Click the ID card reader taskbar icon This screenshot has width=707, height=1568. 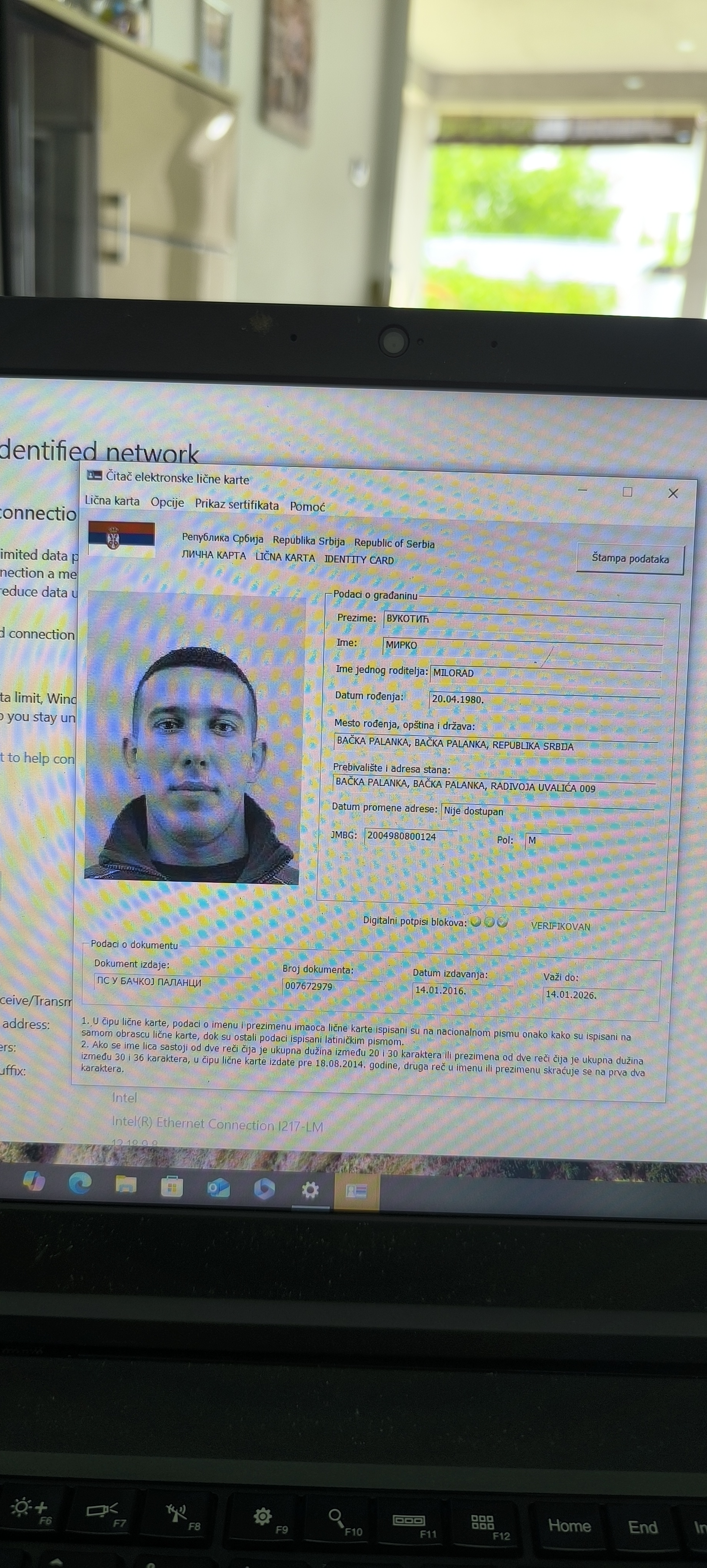[x=356, y=1191]
